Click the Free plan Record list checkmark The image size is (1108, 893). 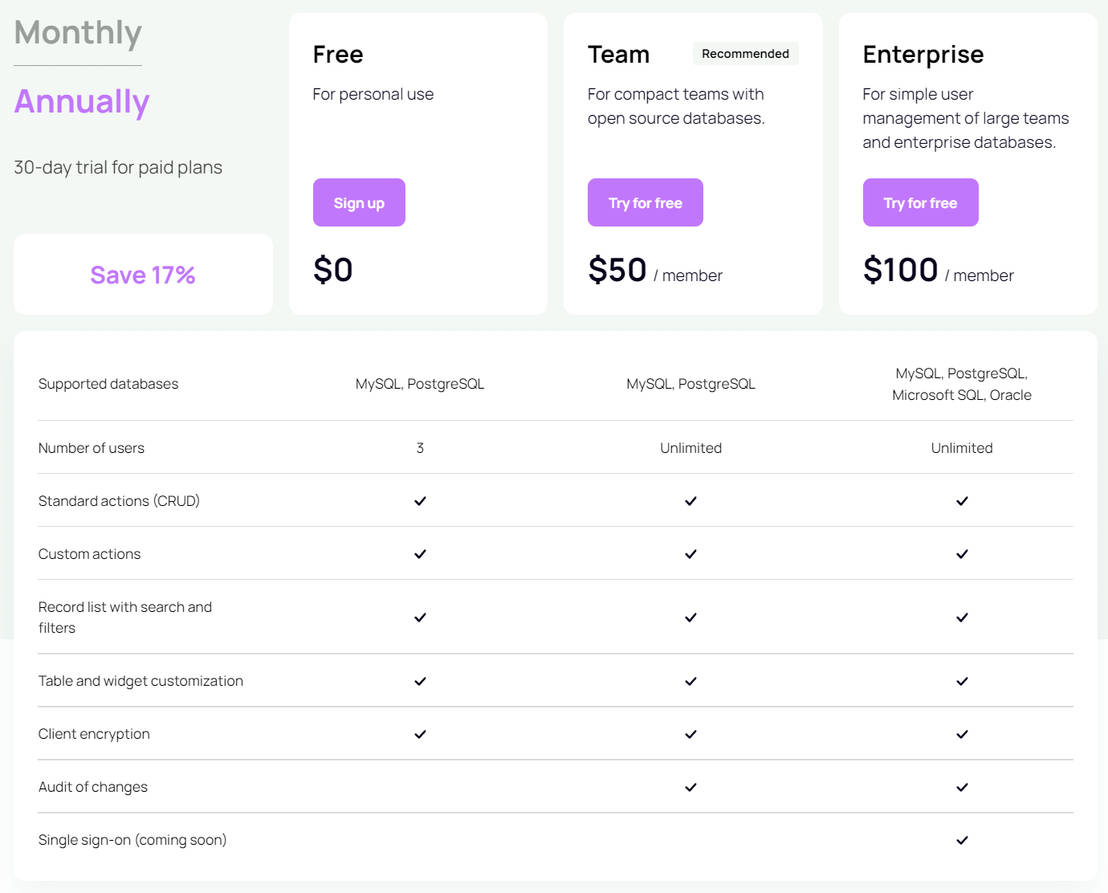pos(420,617)
